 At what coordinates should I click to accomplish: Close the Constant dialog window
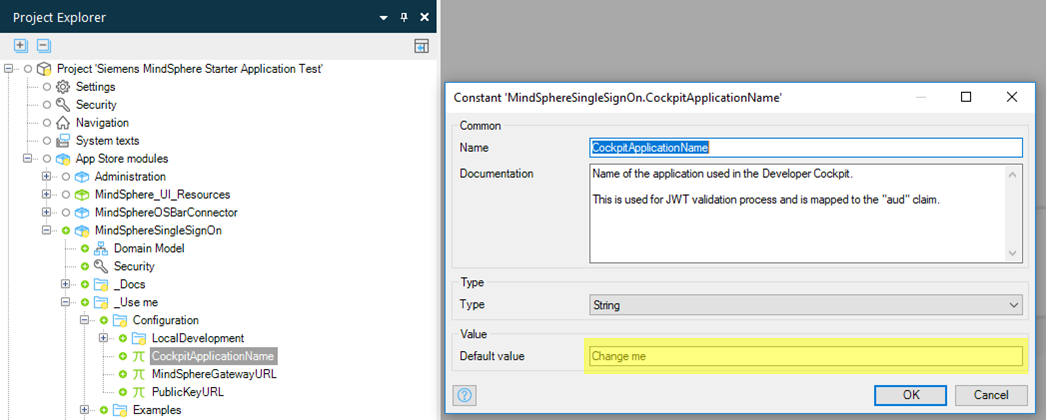pos(1011,97)
